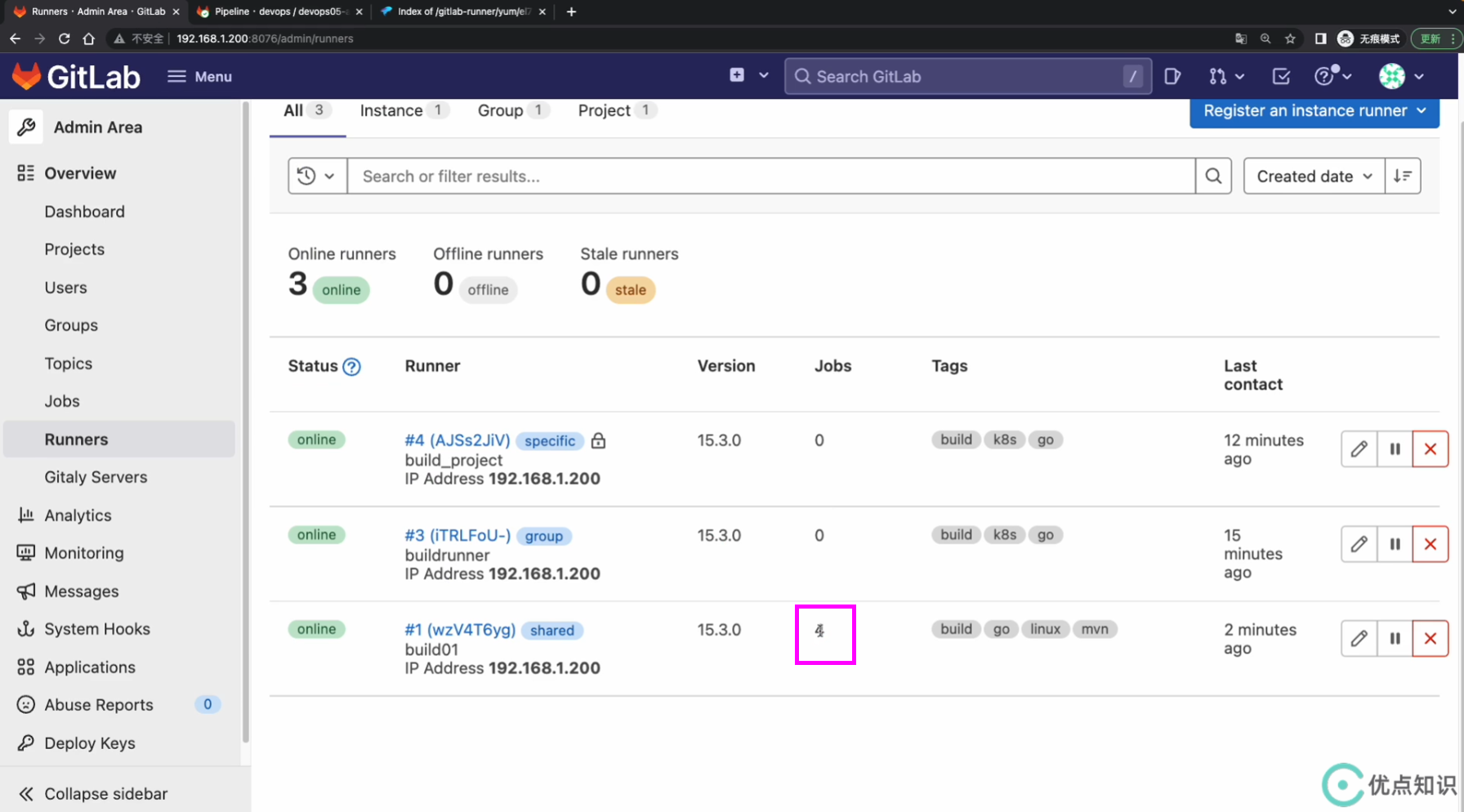
Task: Go back in the browser
Action: [15, 38]
